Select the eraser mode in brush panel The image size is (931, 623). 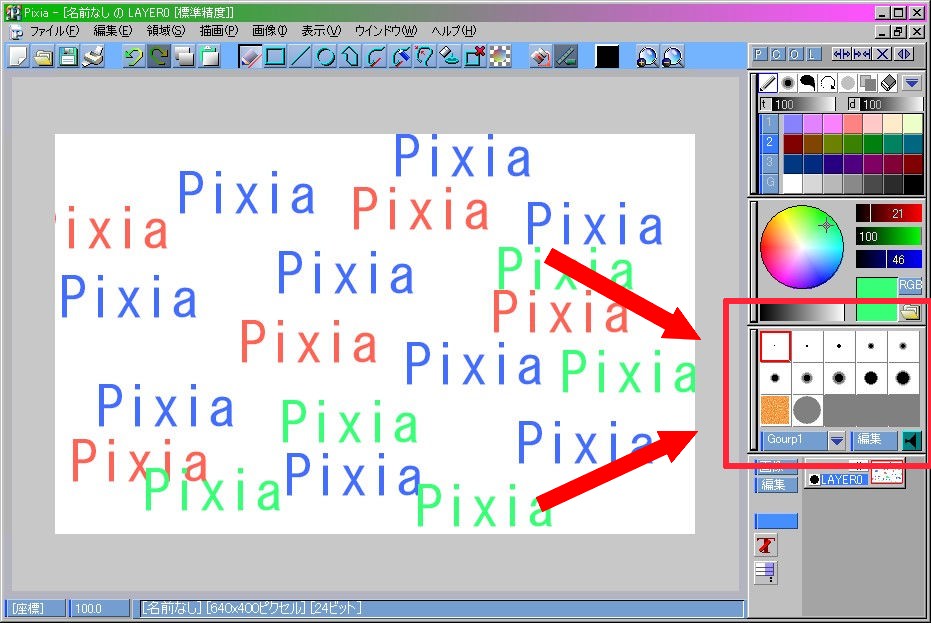889,83
